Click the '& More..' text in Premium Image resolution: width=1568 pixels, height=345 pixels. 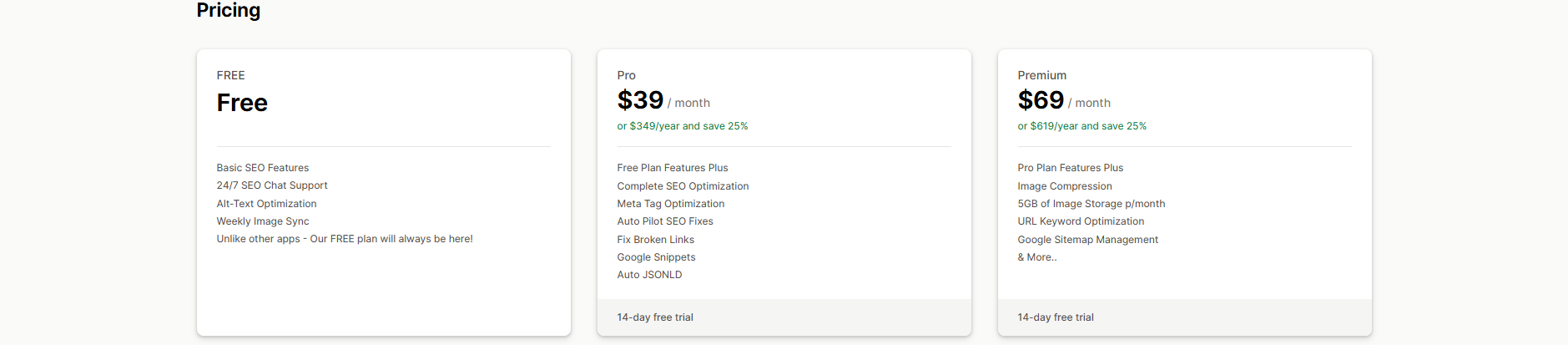1036,257
